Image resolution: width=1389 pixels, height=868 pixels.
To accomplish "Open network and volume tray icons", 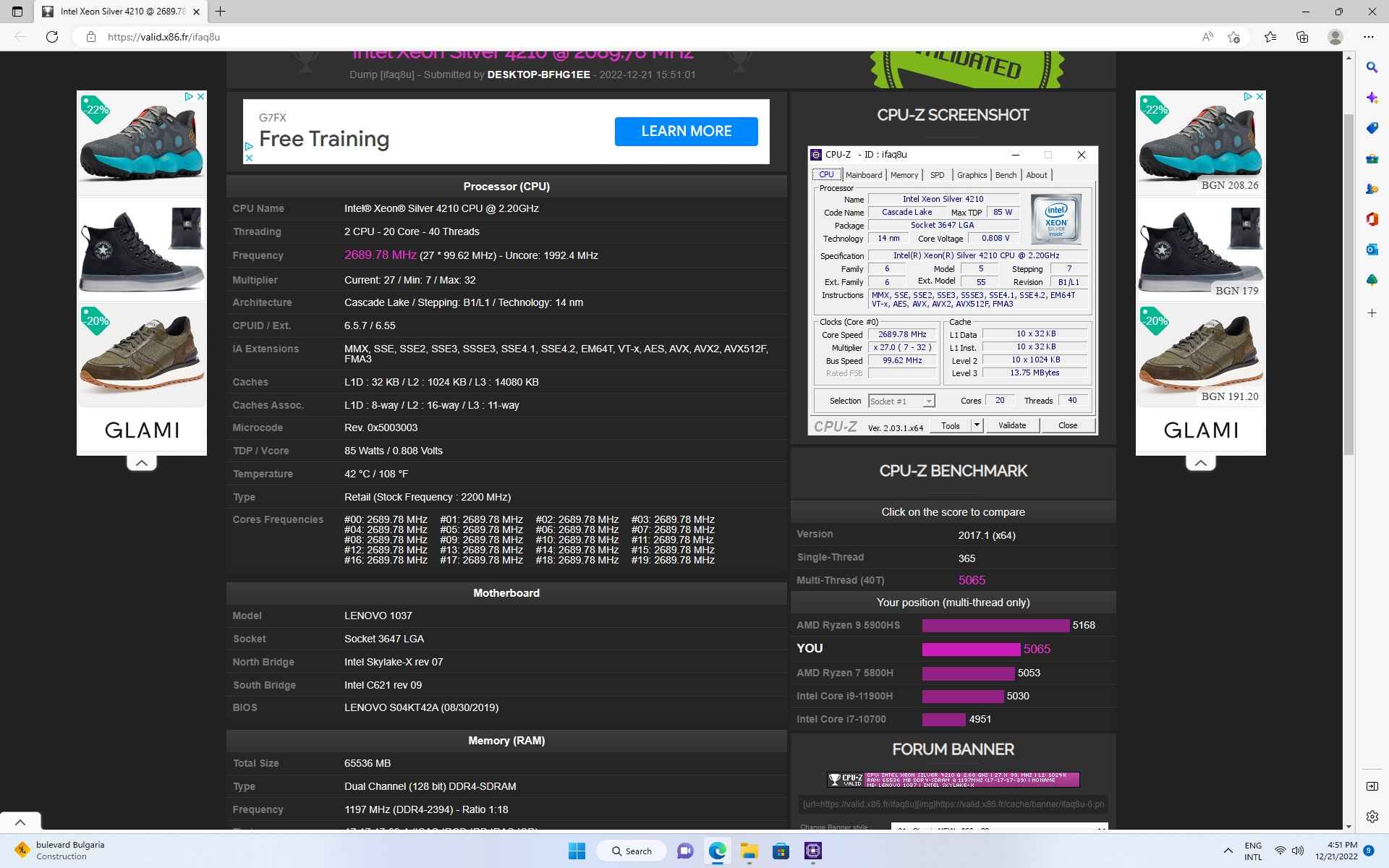I will tap(1288, 851).
